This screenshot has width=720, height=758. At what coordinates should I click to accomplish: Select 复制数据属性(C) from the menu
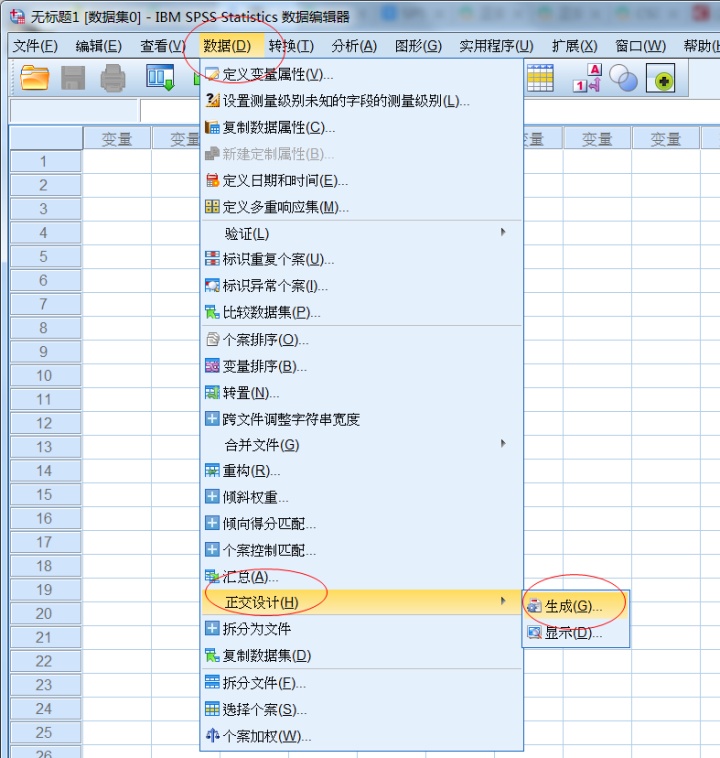[x=361, y=128]
